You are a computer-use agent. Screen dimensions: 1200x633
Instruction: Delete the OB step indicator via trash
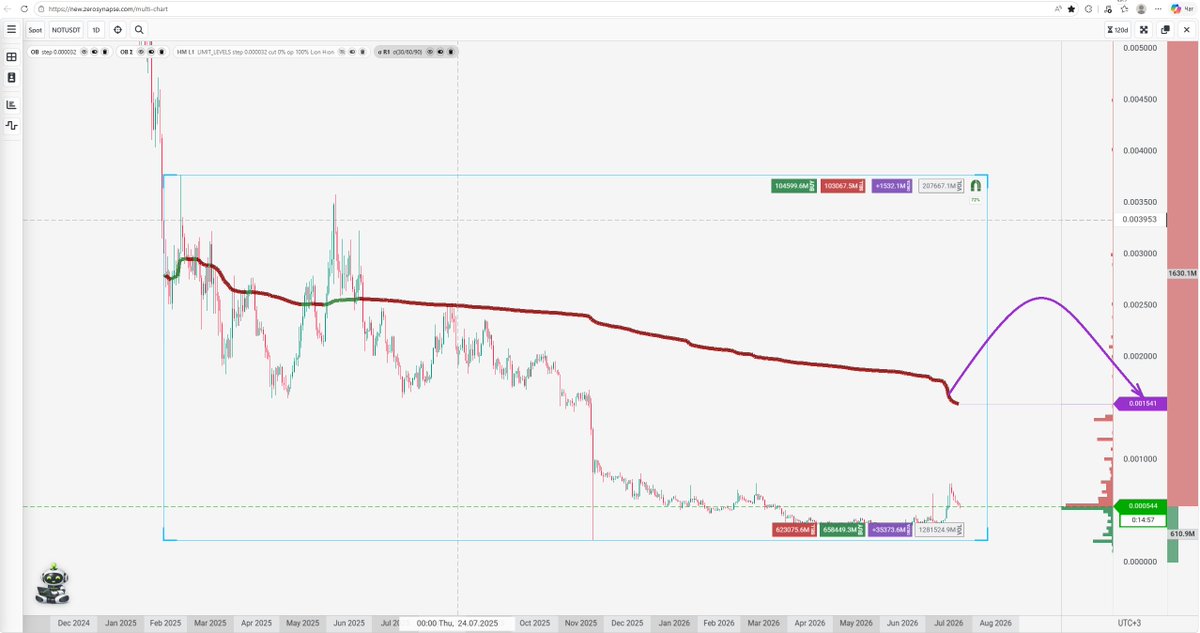[105, 52]
